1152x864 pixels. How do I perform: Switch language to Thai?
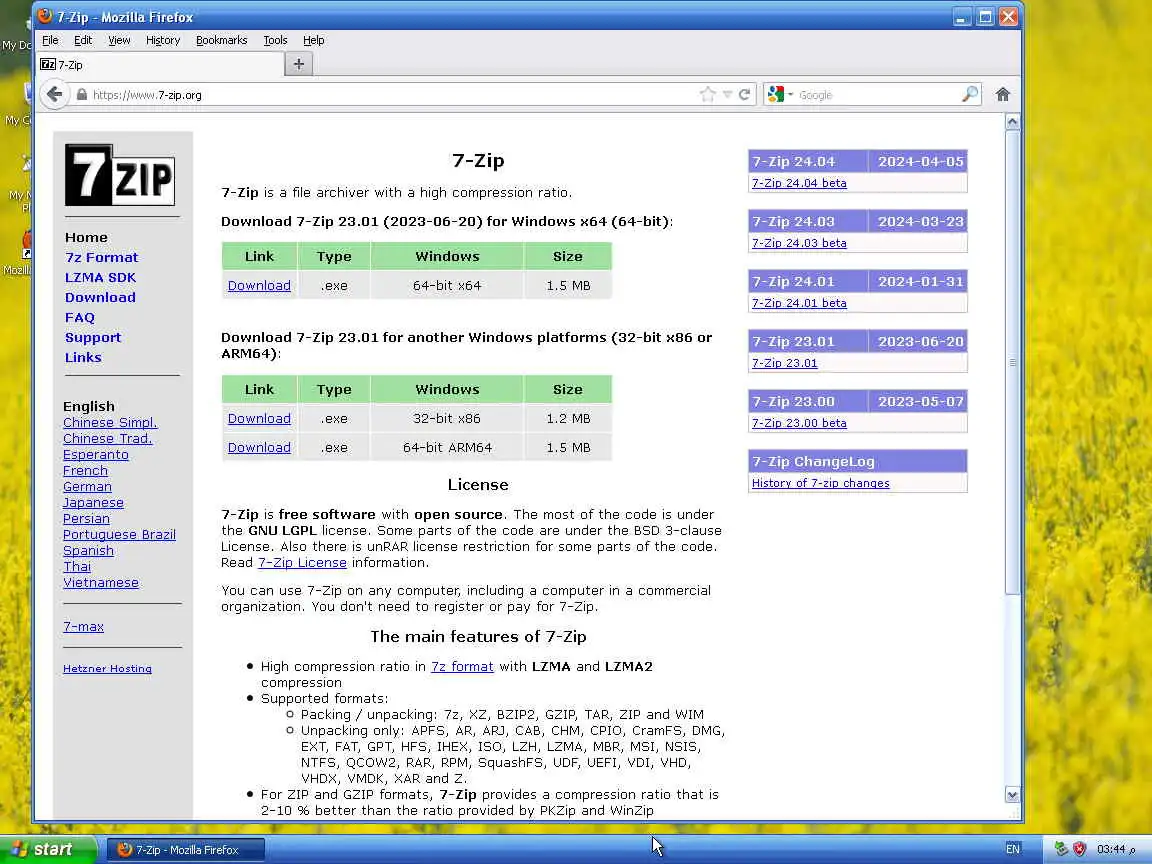[76, 566]
